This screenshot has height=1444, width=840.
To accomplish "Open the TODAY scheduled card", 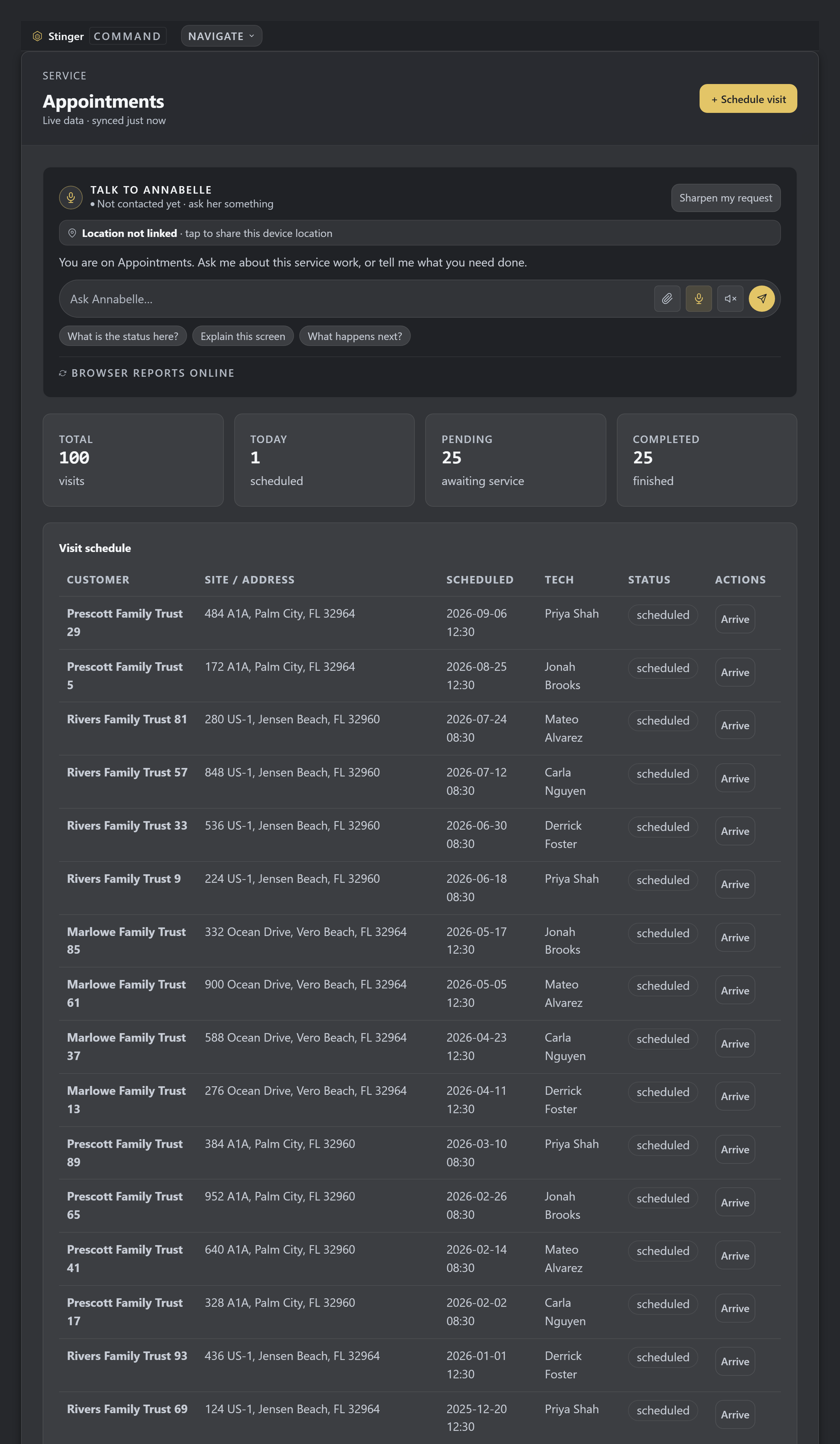I will (x=324, y=460).
